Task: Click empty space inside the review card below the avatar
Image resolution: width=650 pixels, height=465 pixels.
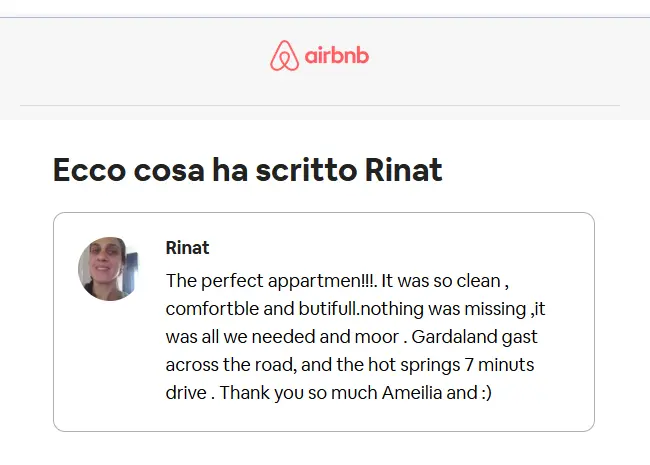Action: [x=109, y=365]
